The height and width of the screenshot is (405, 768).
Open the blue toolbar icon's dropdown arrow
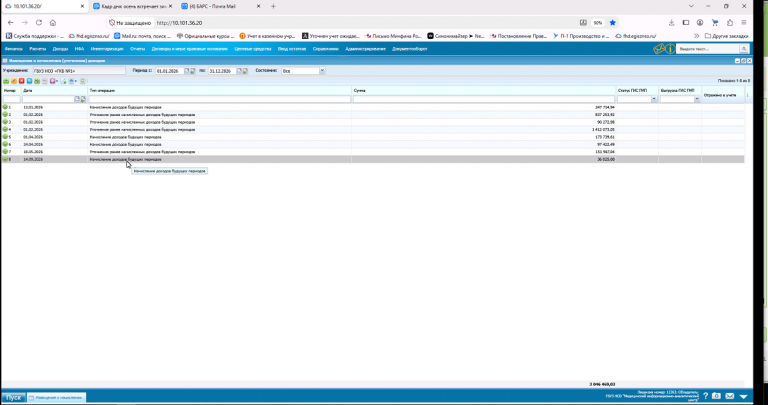[x=75, y=81]
